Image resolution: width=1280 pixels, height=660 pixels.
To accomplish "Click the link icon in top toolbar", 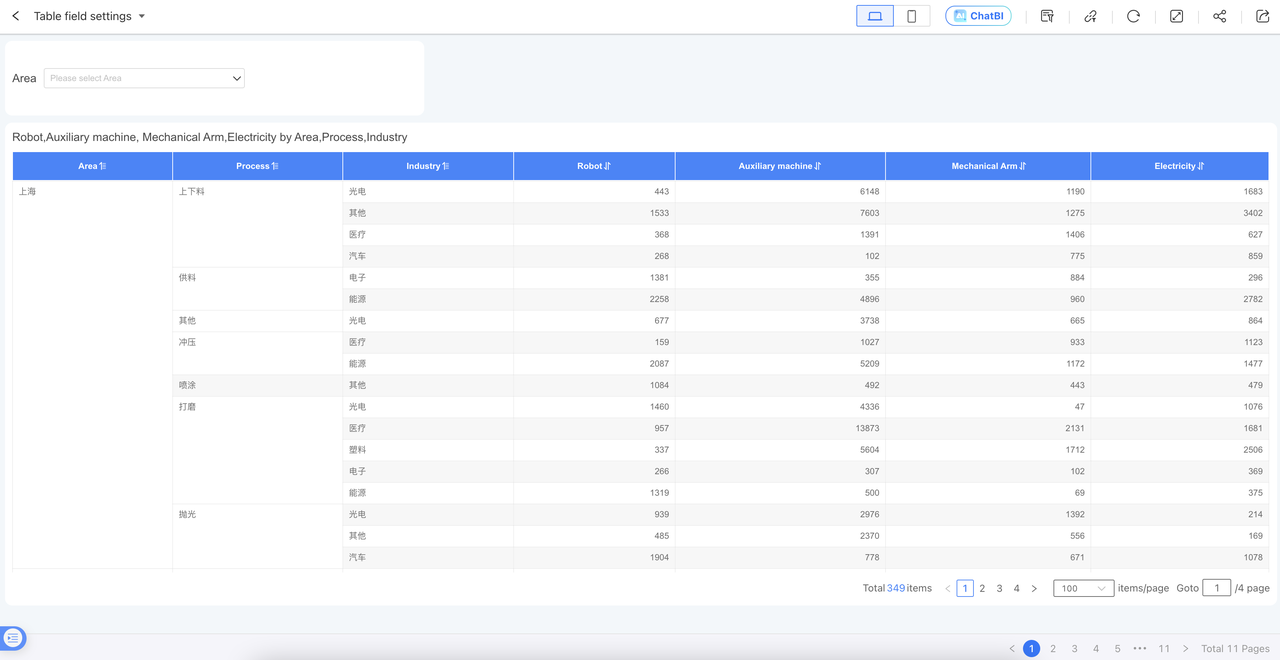I will [x=1090, y=16].
